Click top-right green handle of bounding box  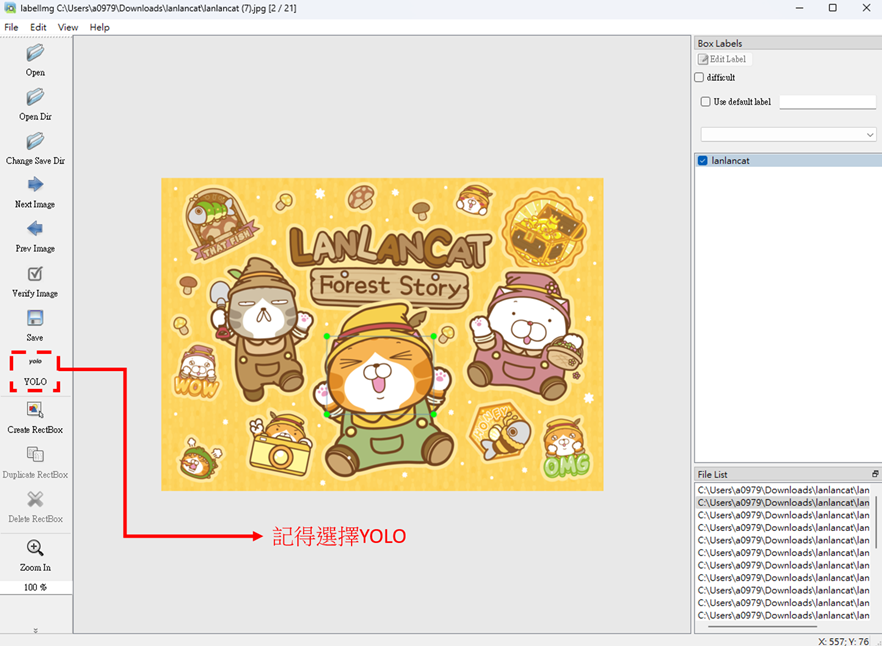(434, 337)
